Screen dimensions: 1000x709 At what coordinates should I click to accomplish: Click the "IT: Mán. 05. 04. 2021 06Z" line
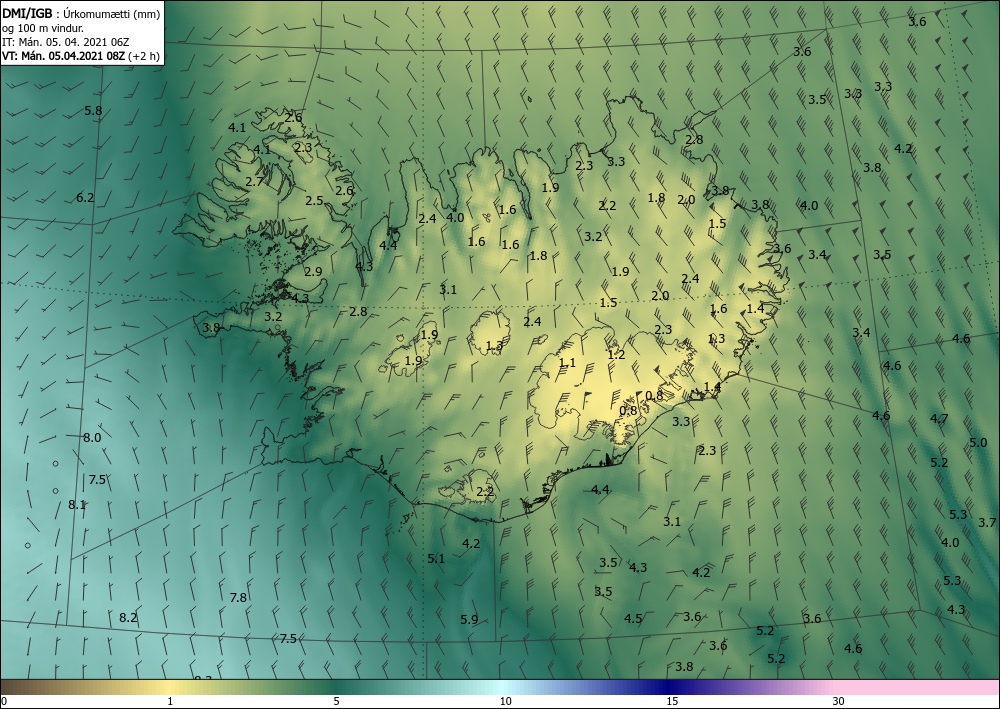66,42
